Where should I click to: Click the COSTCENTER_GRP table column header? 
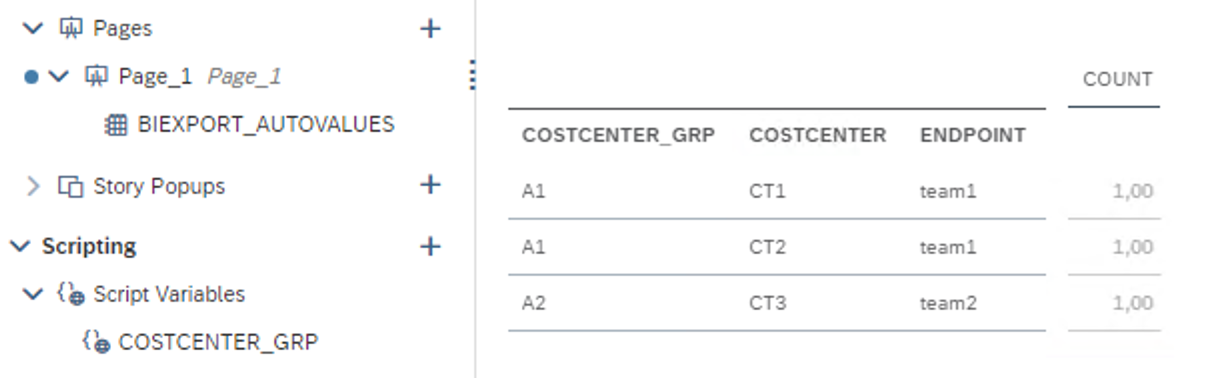click(619, 135)
